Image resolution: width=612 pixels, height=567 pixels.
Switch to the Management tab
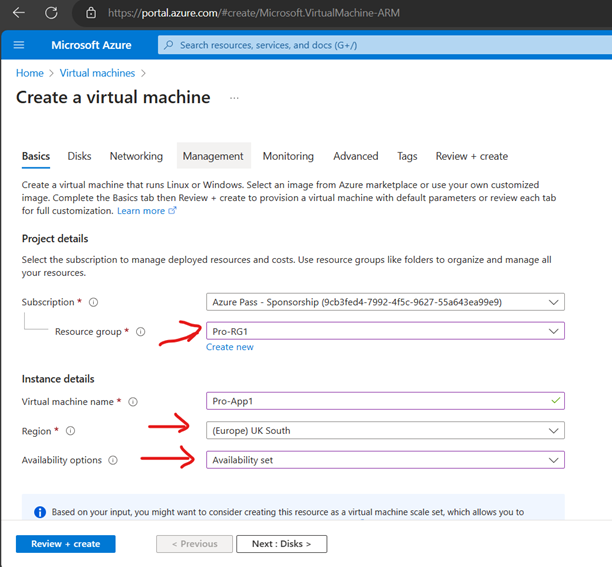[213, 156]
